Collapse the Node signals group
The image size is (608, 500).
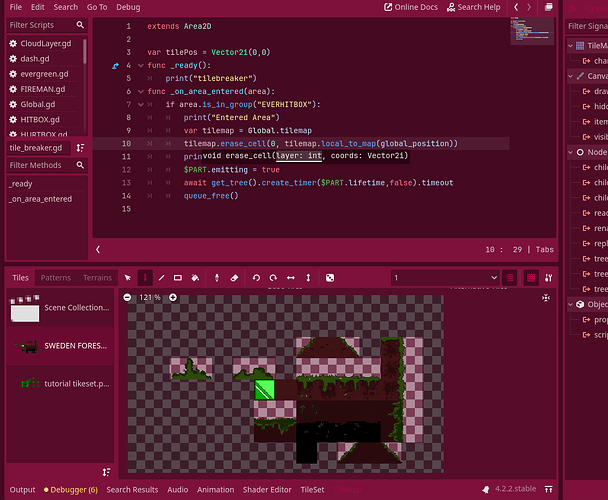(570, 152)
